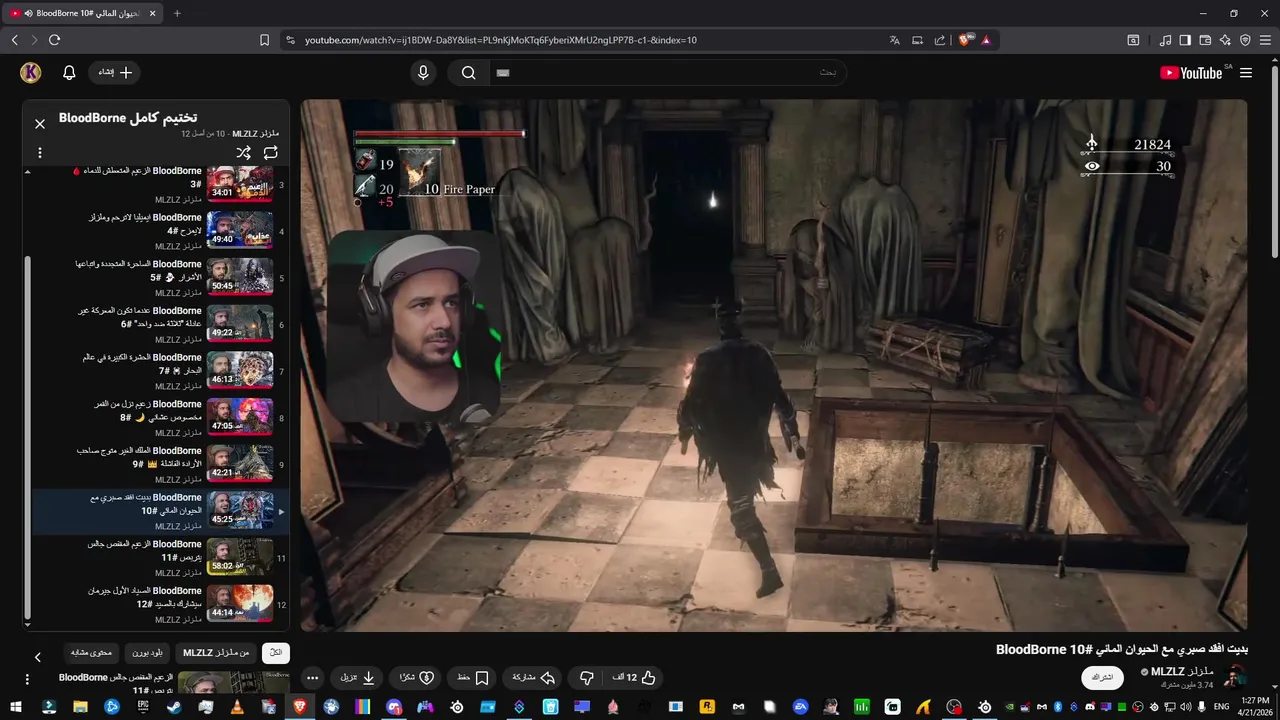Screen dimensions: 1280x720
Task: Close the BloodBorne playlist panel
Action: pos(40,124)
